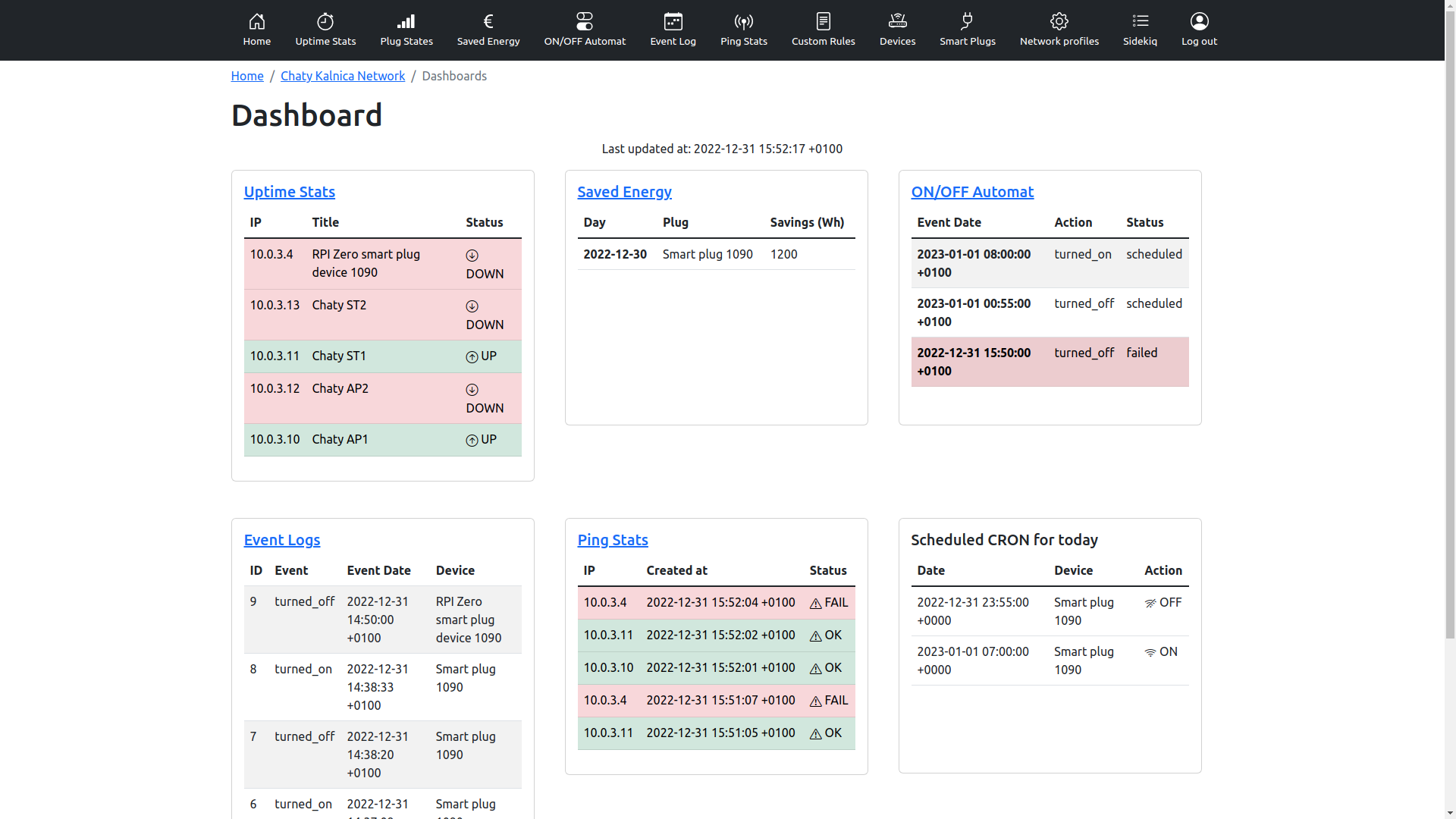Open Chaty Kalnica Network breadcrumb link

(x=343, y=76)
